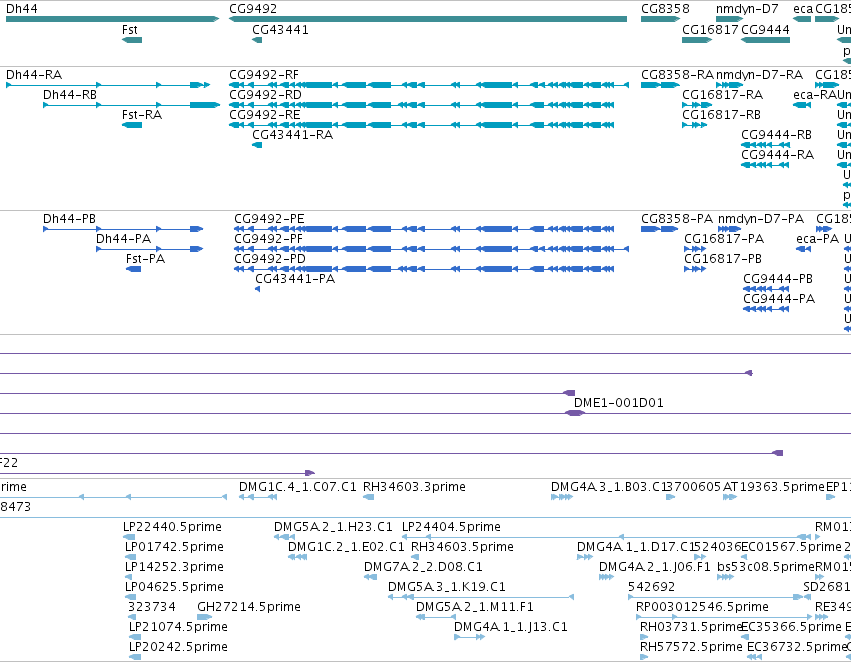851x662 pixels.
Task: Click the LP04625.5prime EST label
Action: pyautogui.click(x=174, y=587)
